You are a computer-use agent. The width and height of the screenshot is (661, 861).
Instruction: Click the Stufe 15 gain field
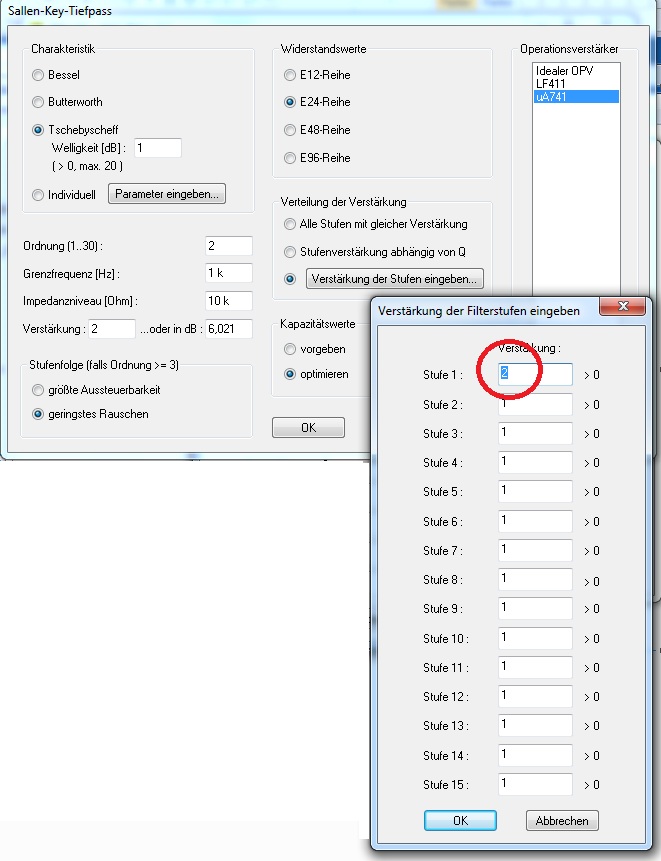coord(535,784)
